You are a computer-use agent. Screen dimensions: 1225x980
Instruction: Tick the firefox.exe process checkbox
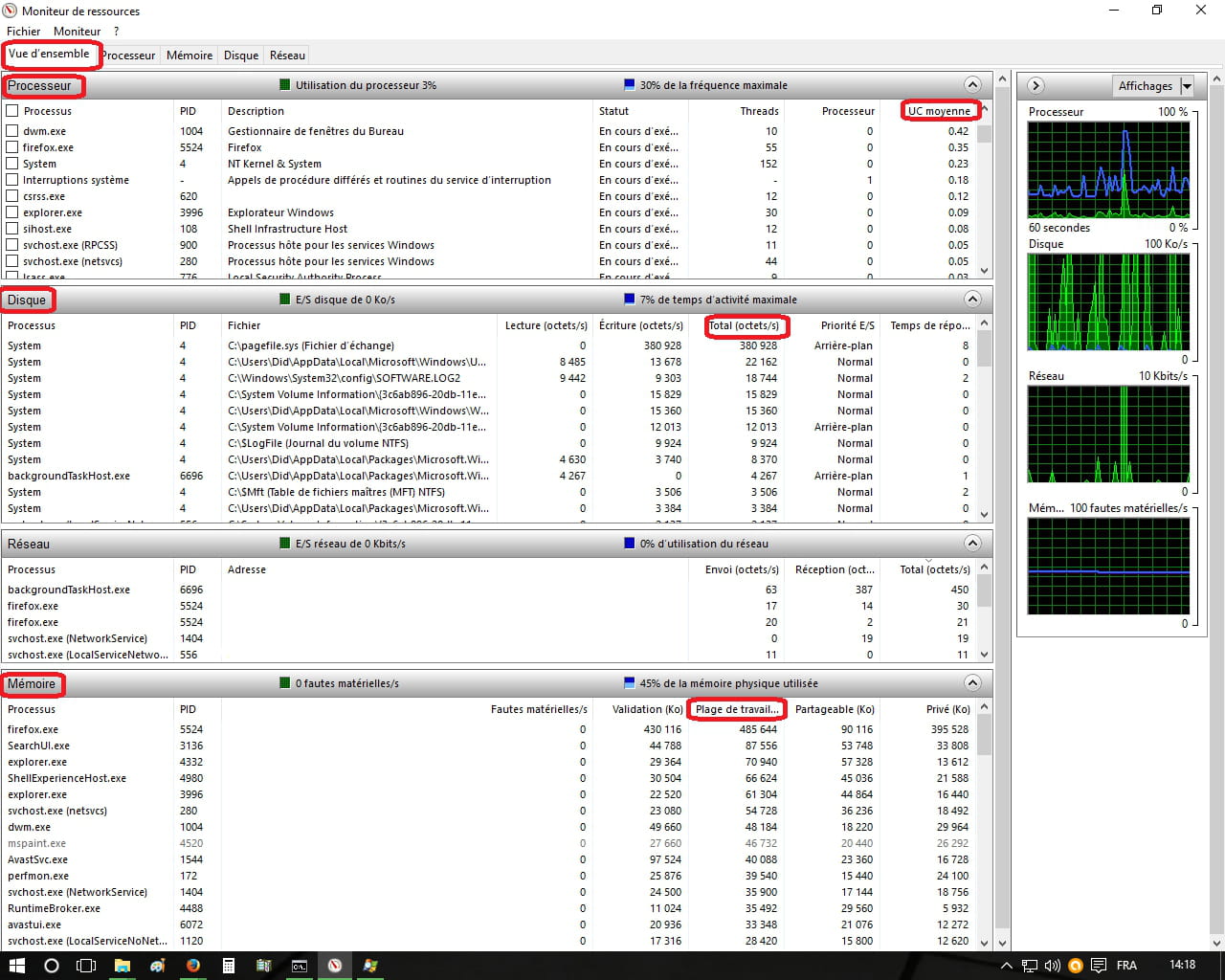[x=12, y=147]
